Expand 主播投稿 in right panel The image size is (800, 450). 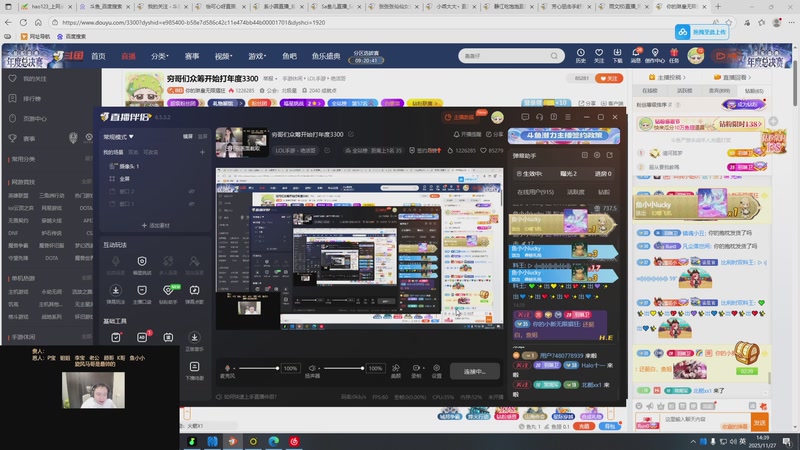(x=667, y=78)
